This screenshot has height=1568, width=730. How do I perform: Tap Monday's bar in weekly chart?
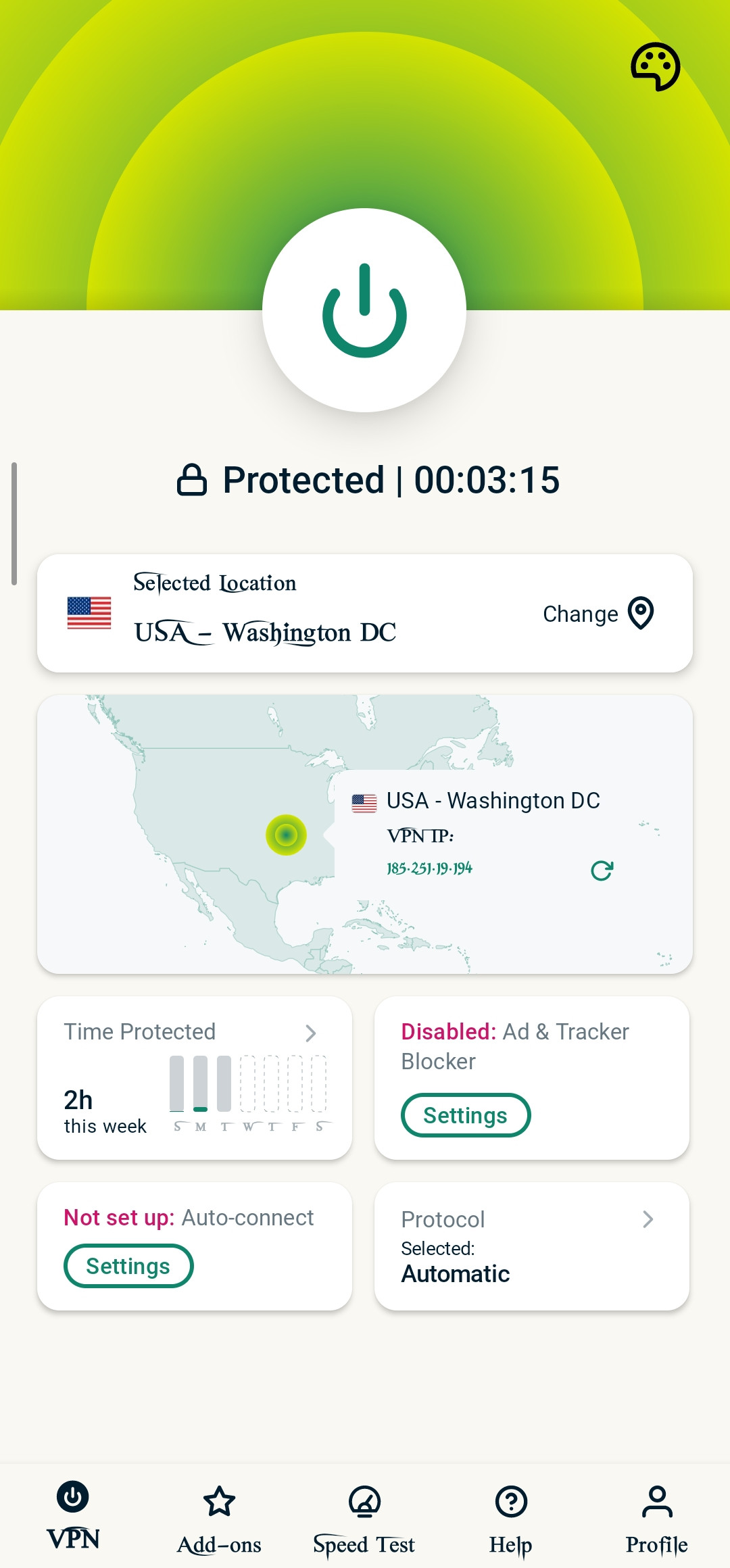click(x=200, y=1083)
